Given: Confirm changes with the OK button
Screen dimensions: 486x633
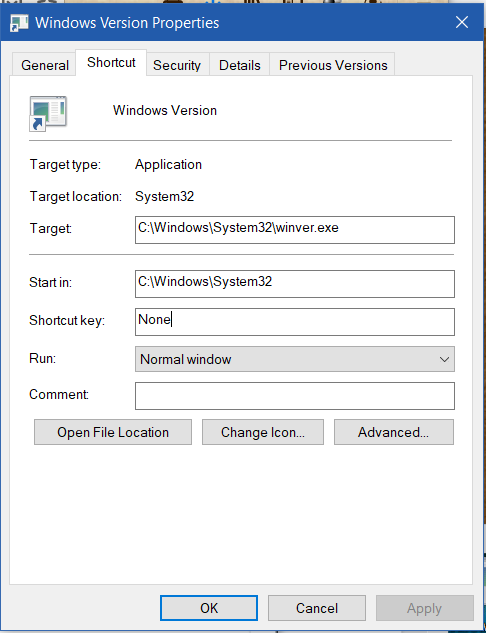Looking at the screenshot, I should 209,608.
